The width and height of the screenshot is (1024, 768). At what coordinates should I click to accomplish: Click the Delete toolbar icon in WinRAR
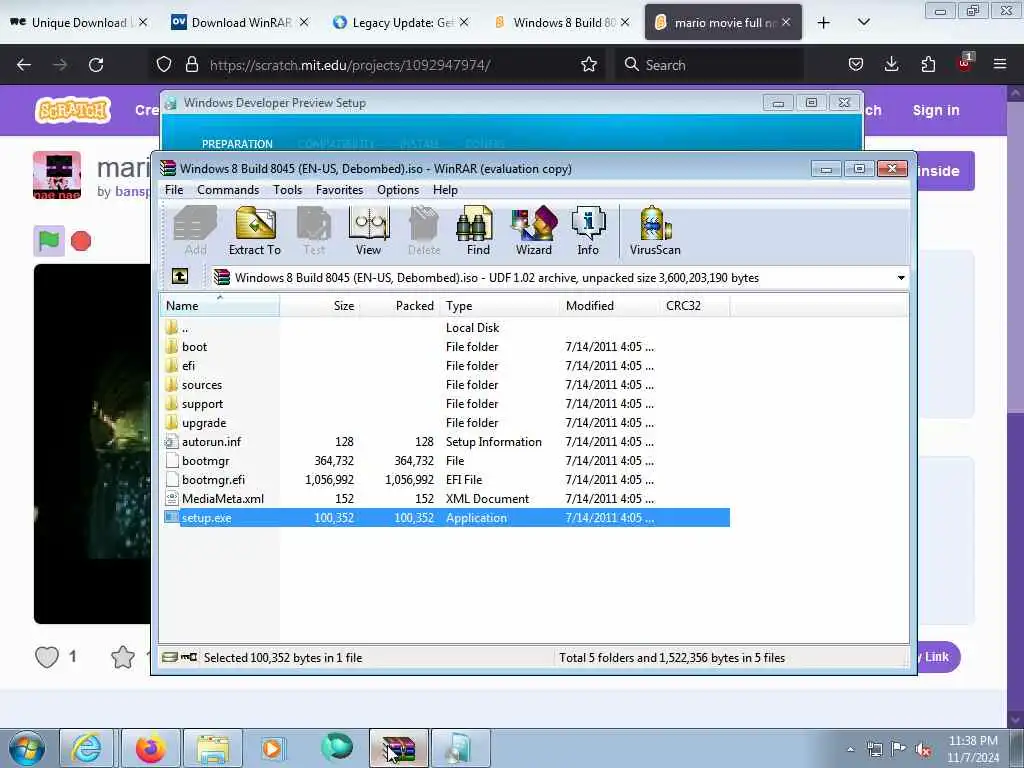(x=424, y=231)
